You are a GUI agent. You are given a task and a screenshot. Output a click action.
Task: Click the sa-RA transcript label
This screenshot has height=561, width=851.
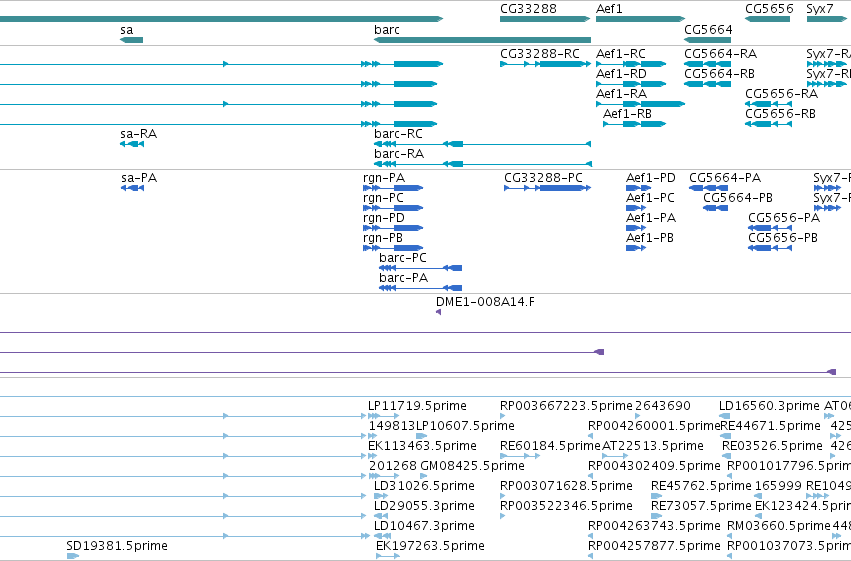138,134
